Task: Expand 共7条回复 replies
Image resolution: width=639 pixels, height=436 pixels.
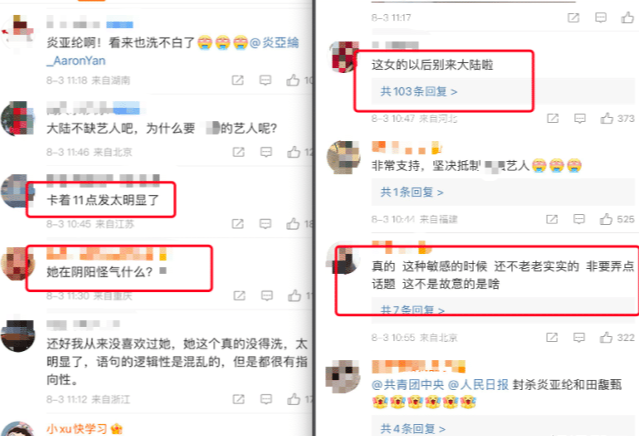Action: pyautogui.click(x=412, y=310)
